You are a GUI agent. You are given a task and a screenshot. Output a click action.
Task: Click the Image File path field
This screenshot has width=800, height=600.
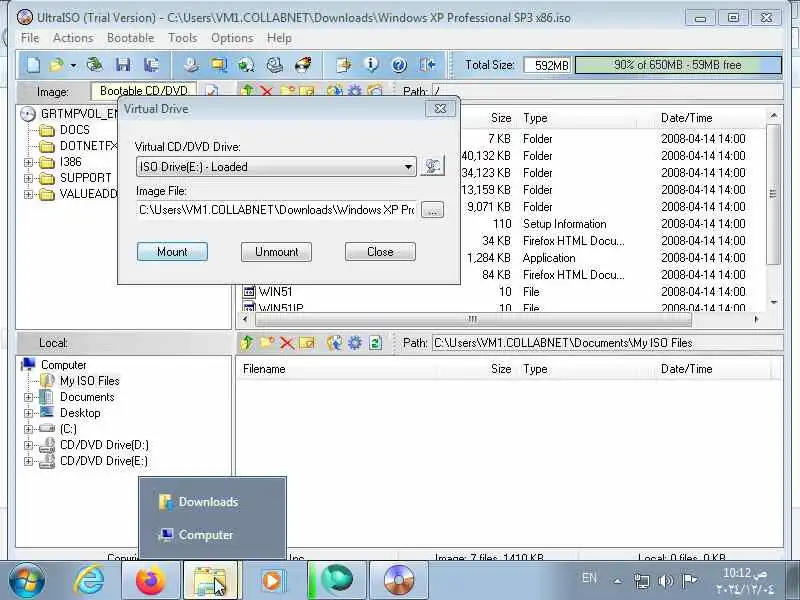pos(276,210)
